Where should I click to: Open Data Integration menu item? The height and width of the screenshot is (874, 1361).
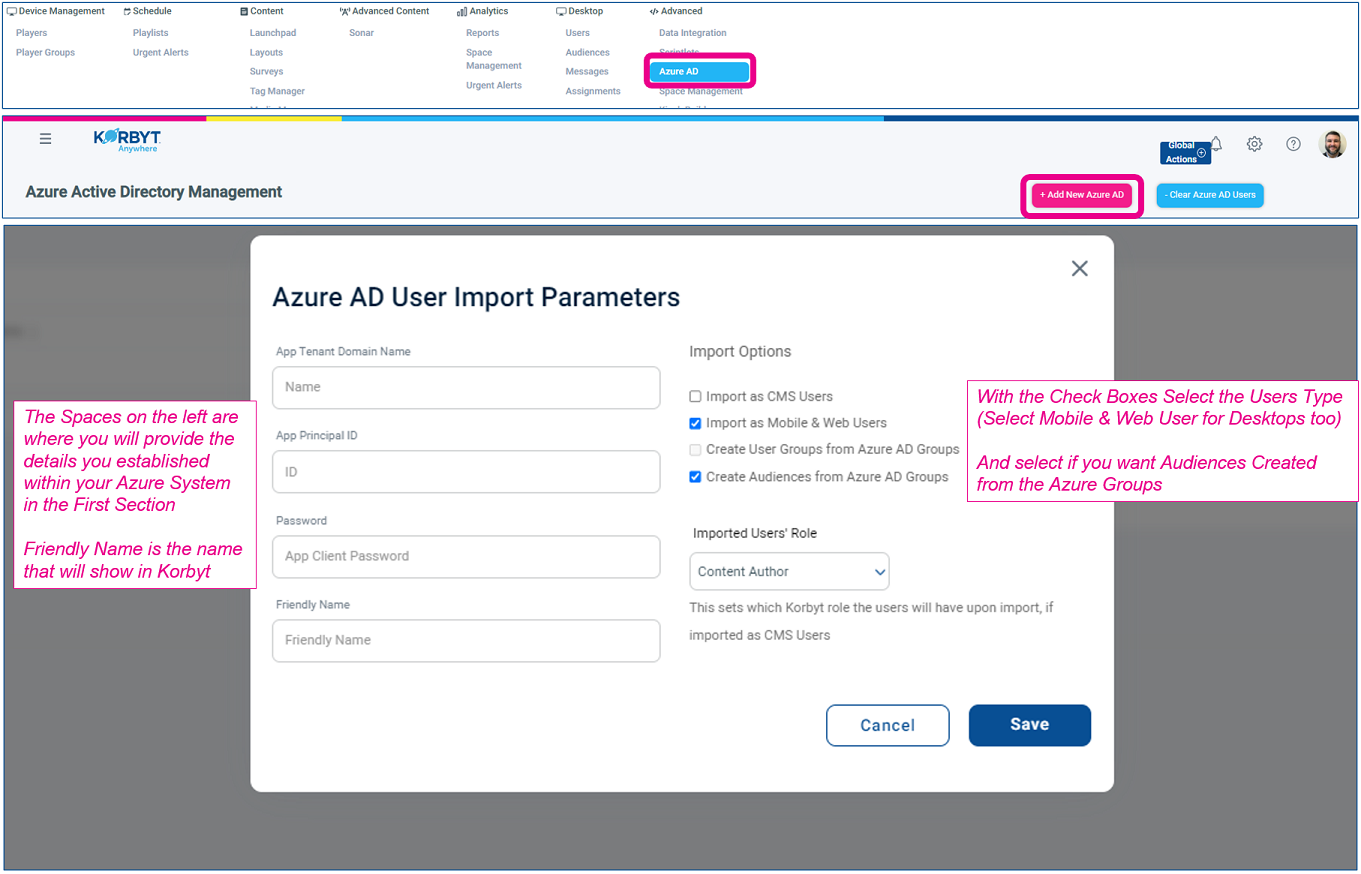coord(692,33)
